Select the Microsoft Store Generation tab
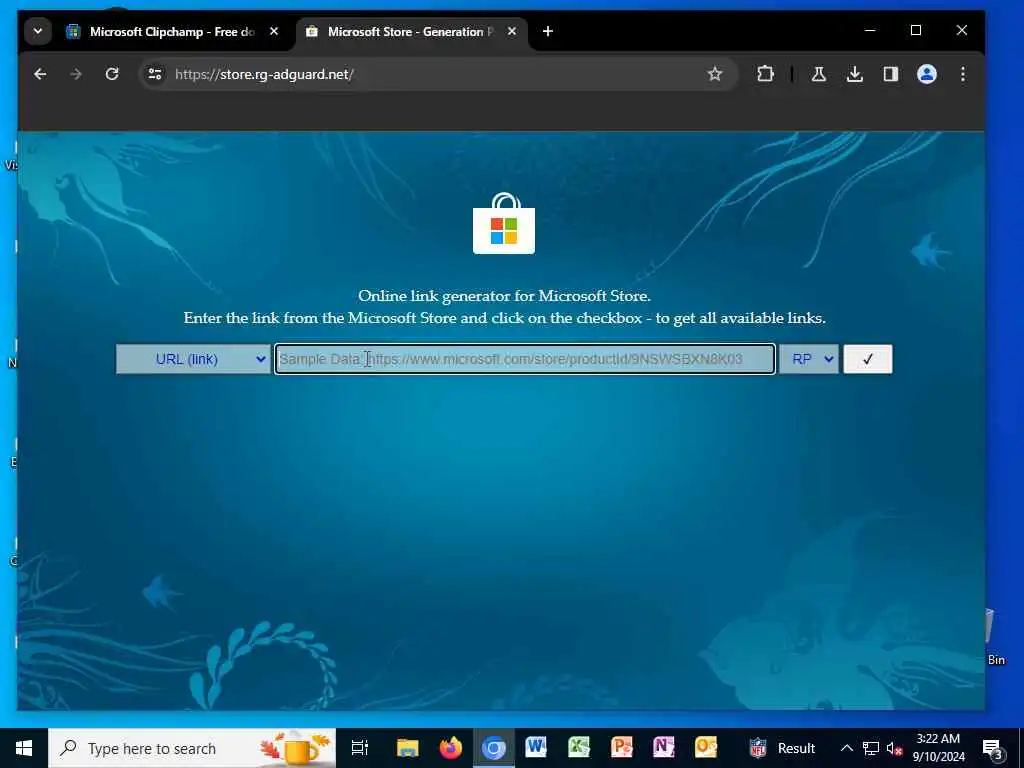Screen dimensions: 1024x768 [411, 31]
